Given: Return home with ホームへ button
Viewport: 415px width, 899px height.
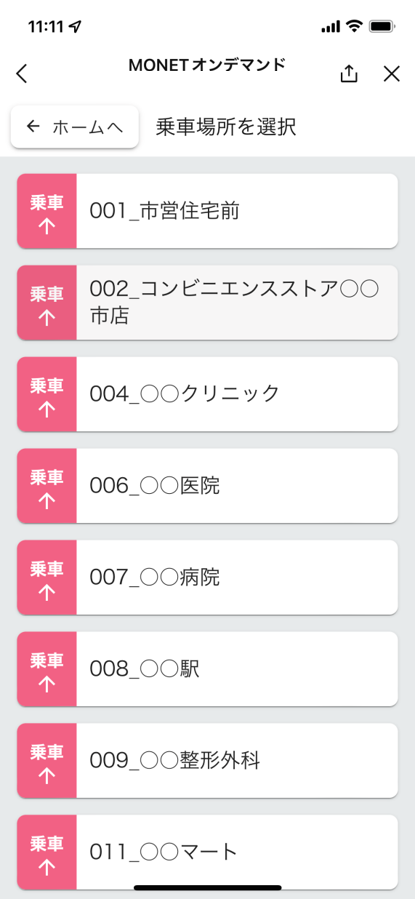Looking at the screenshot, I should point(75,127).
